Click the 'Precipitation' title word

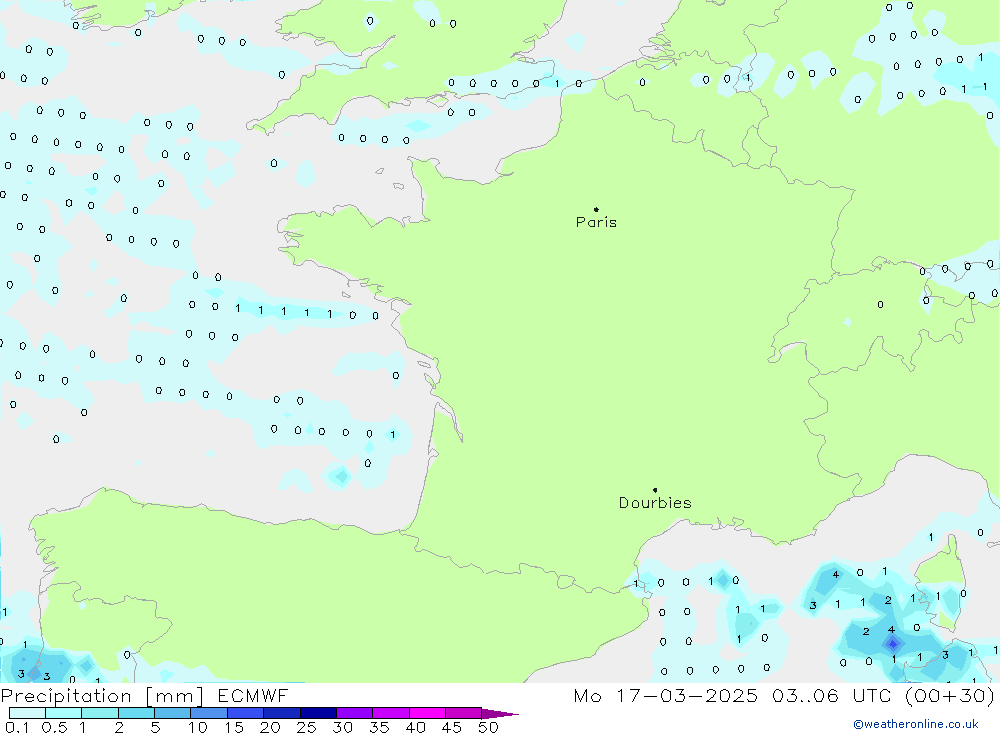coord(66,696)
